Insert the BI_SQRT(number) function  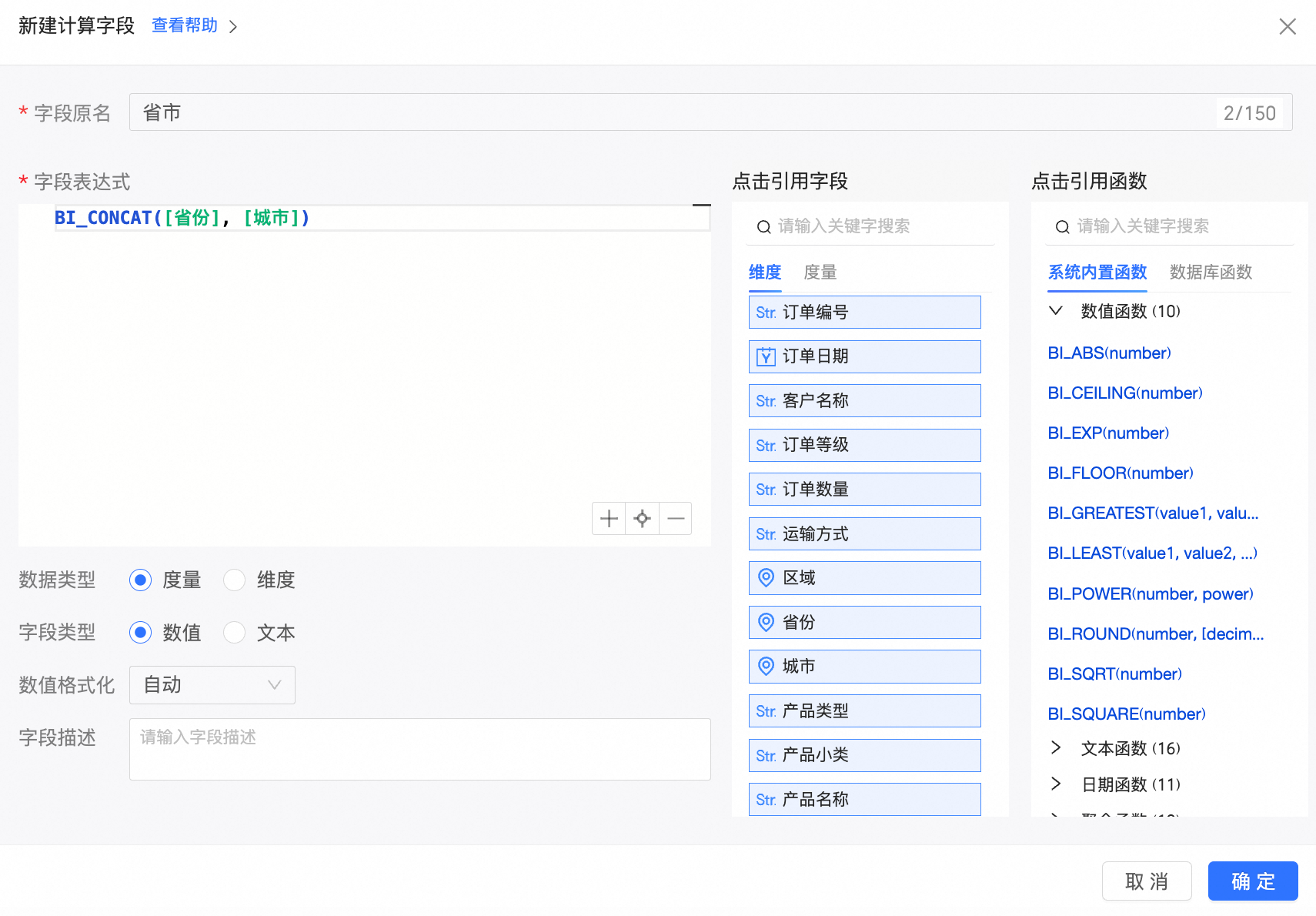coord(1115,674)
